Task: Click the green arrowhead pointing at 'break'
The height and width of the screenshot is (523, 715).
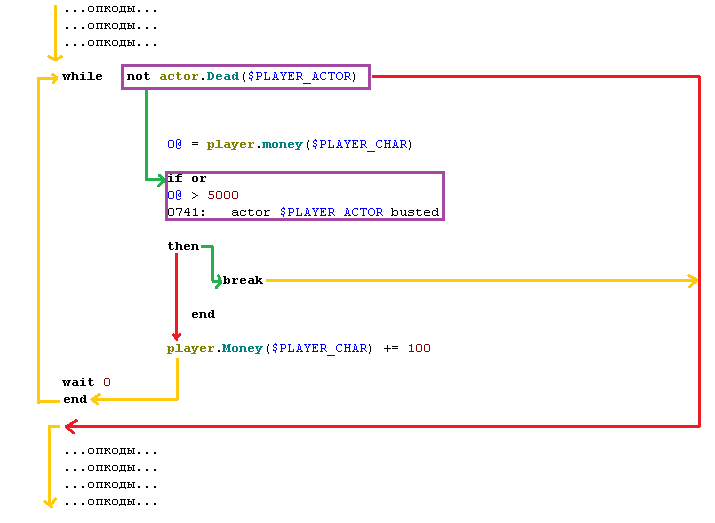Action: click(217, 281)
